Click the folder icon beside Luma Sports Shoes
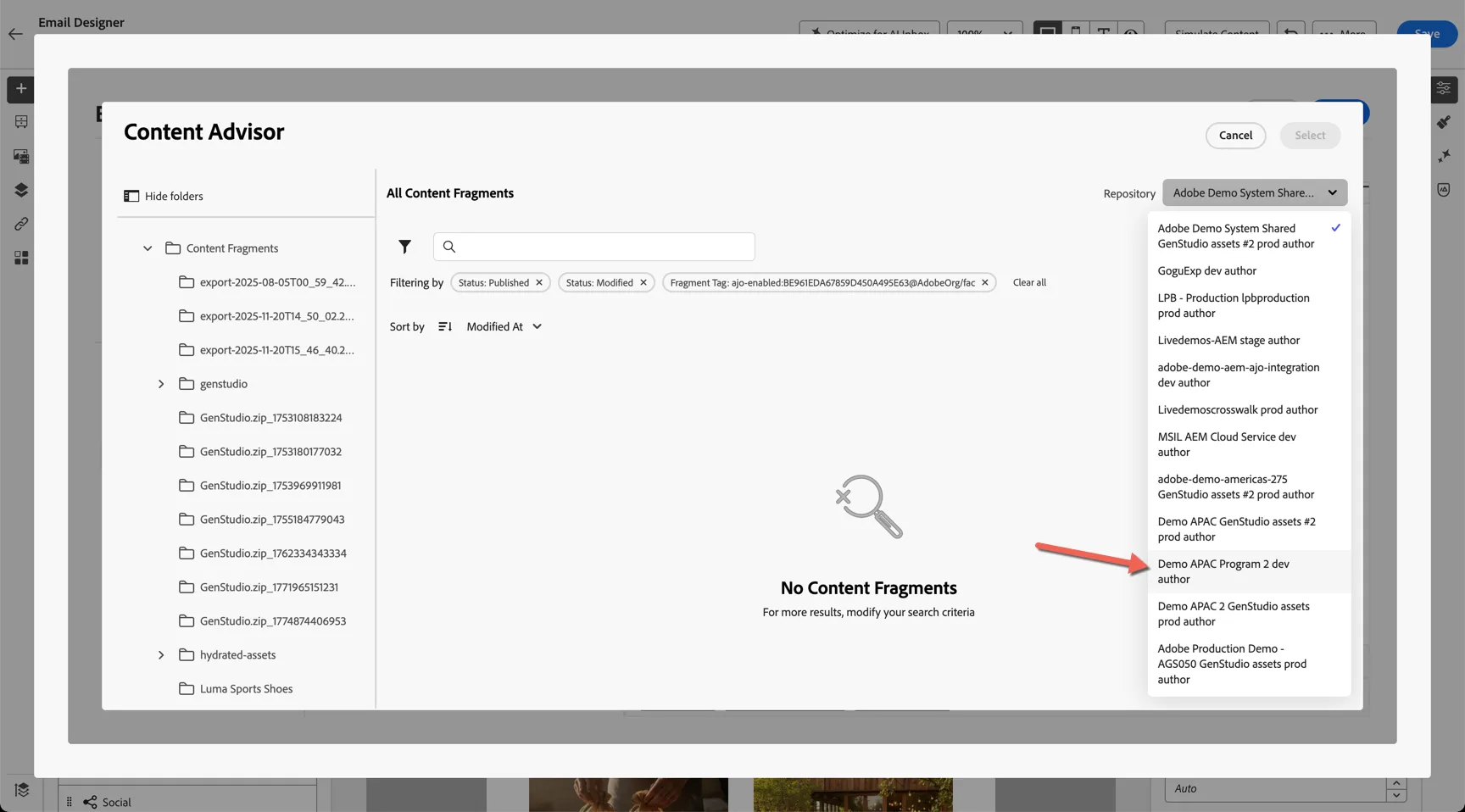 (187, 688)
